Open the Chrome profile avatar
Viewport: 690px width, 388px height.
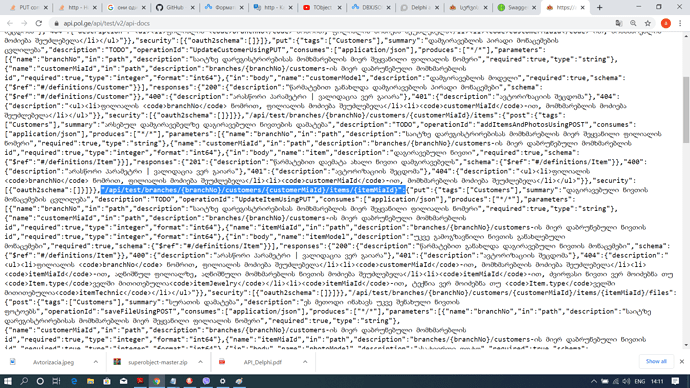[666, 23]
